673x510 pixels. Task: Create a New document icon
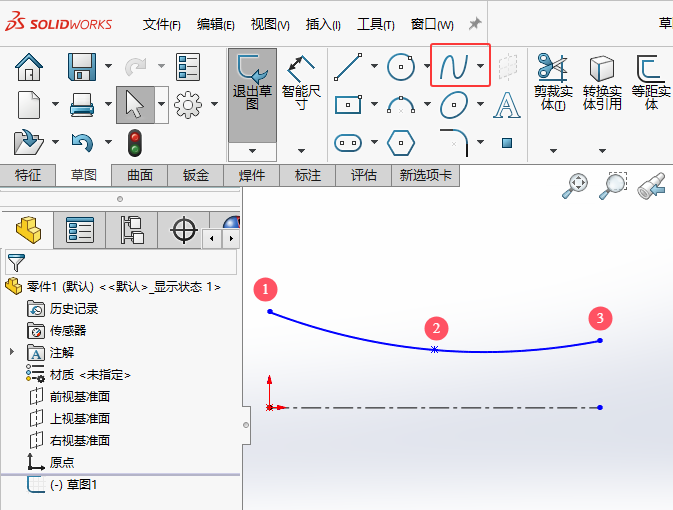29,105
